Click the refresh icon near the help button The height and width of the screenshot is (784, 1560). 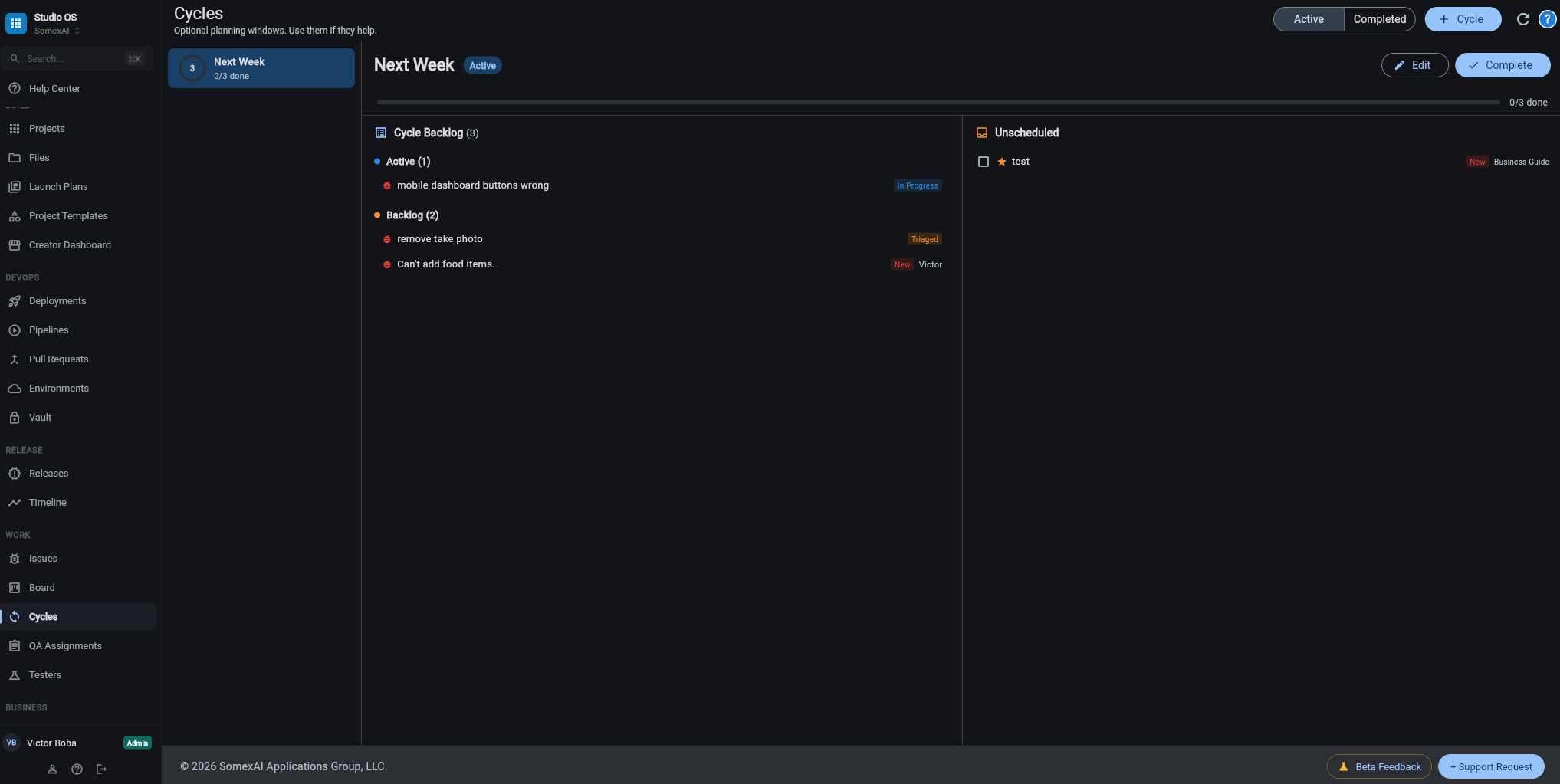tap(1523, 19)
